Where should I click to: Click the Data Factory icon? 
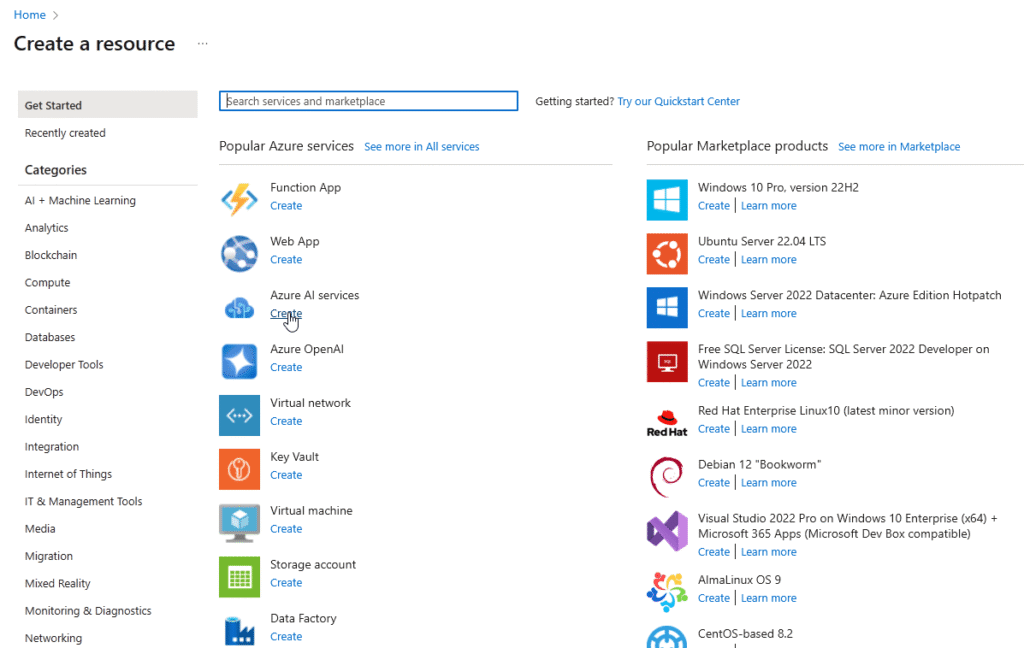click(239, 630)
